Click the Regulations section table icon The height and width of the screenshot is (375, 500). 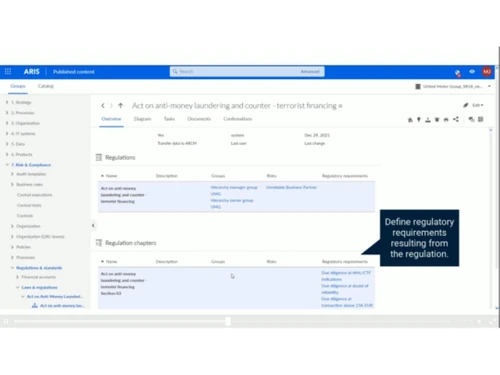tap(99, 157)
